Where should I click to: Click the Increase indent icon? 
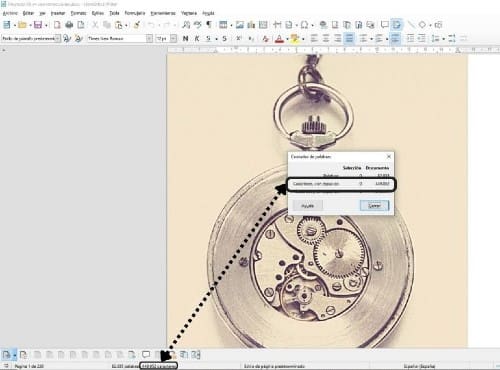[x=411, y=39]
